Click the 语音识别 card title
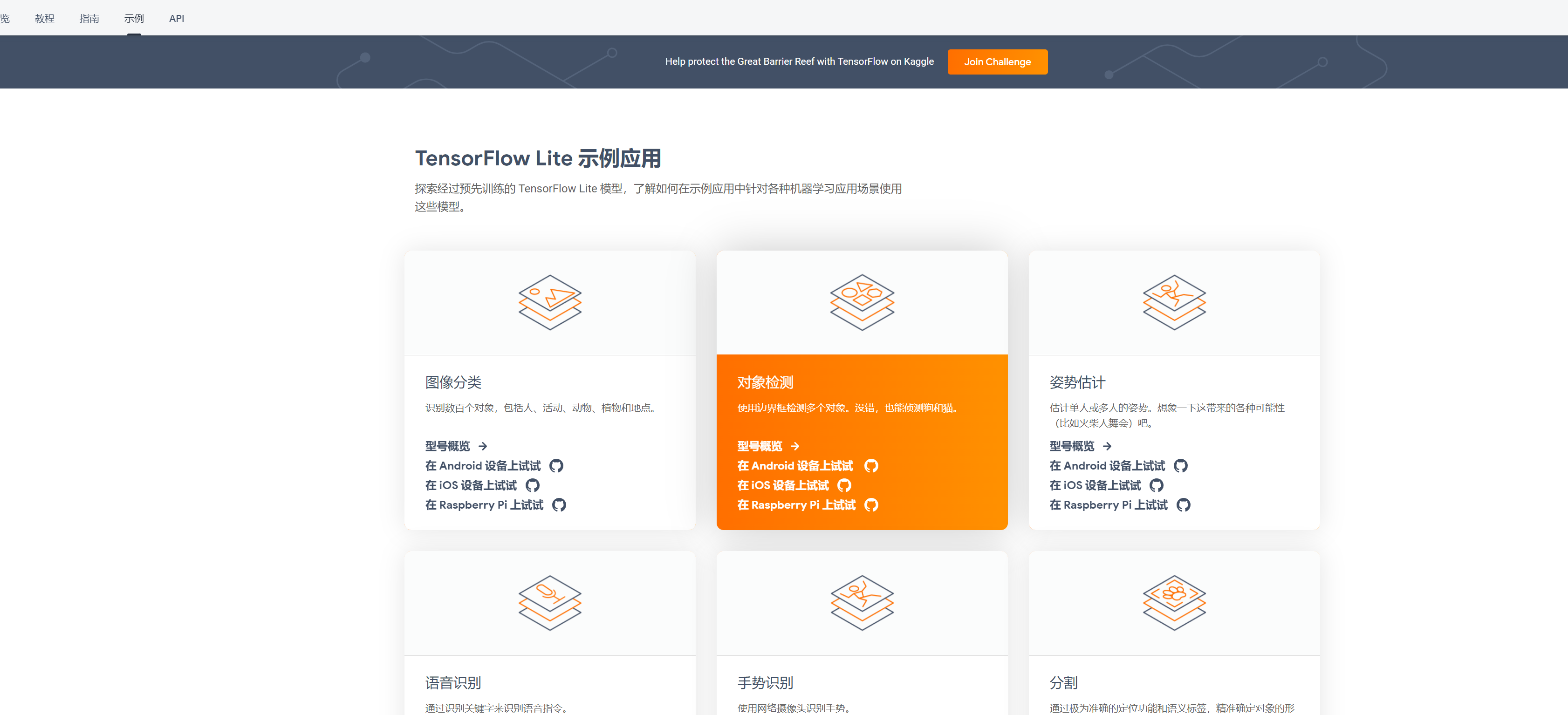Screen dimensions: 1568x715 453,683
